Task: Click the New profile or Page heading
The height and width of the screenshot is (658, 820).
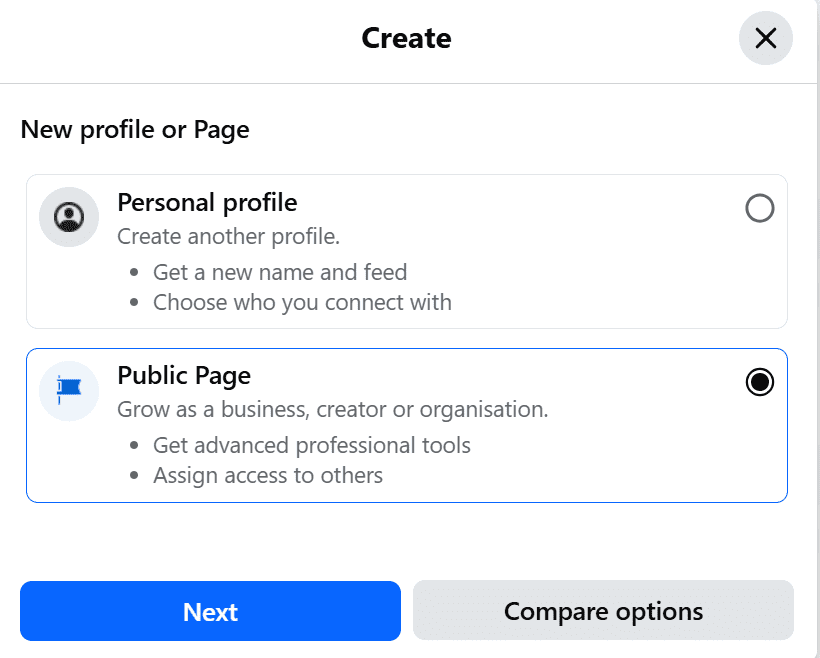Action: (135, 129)
